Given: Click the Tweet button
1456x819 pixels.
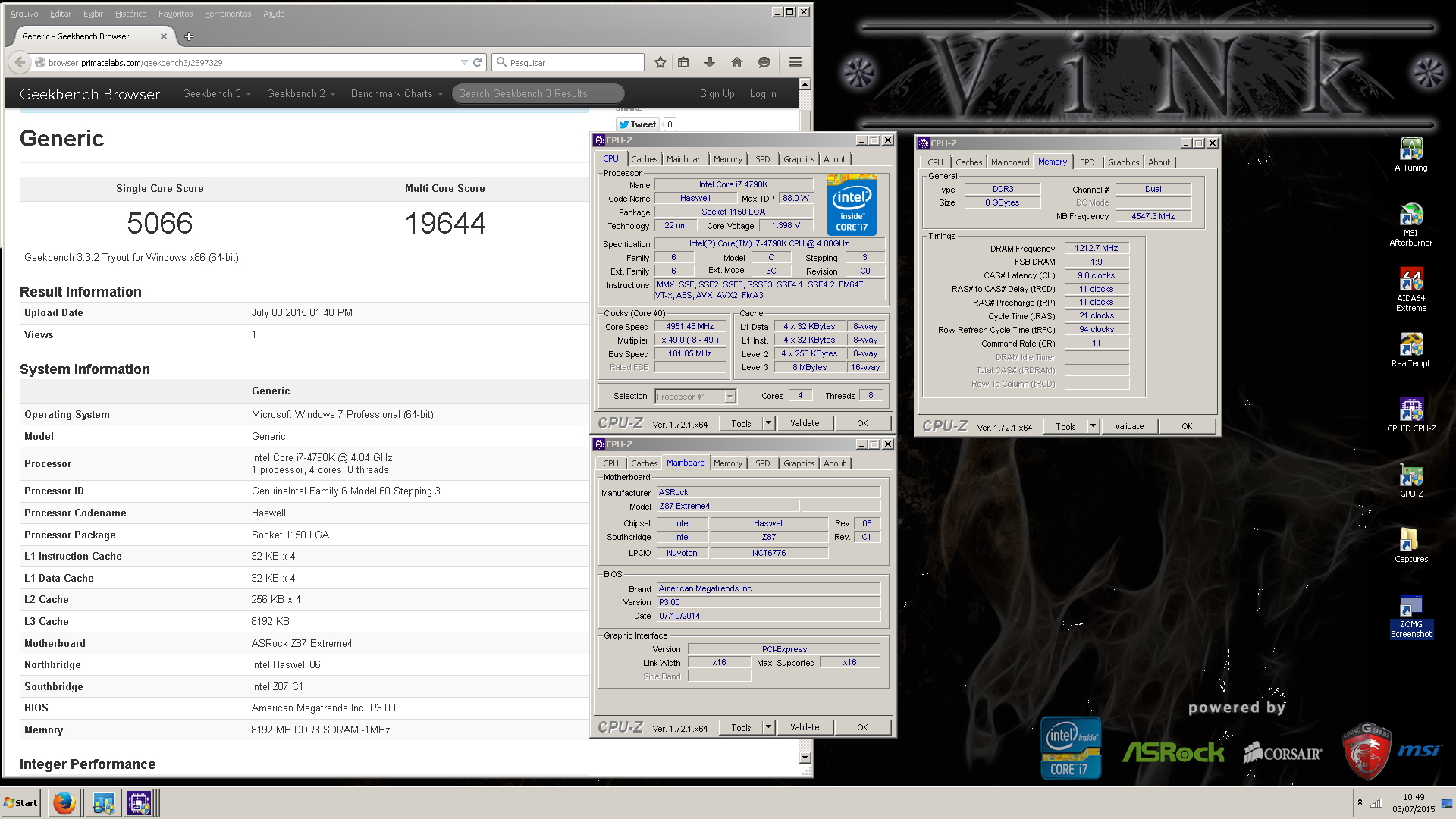Looking at the screenshot, I should click(637, 124).
